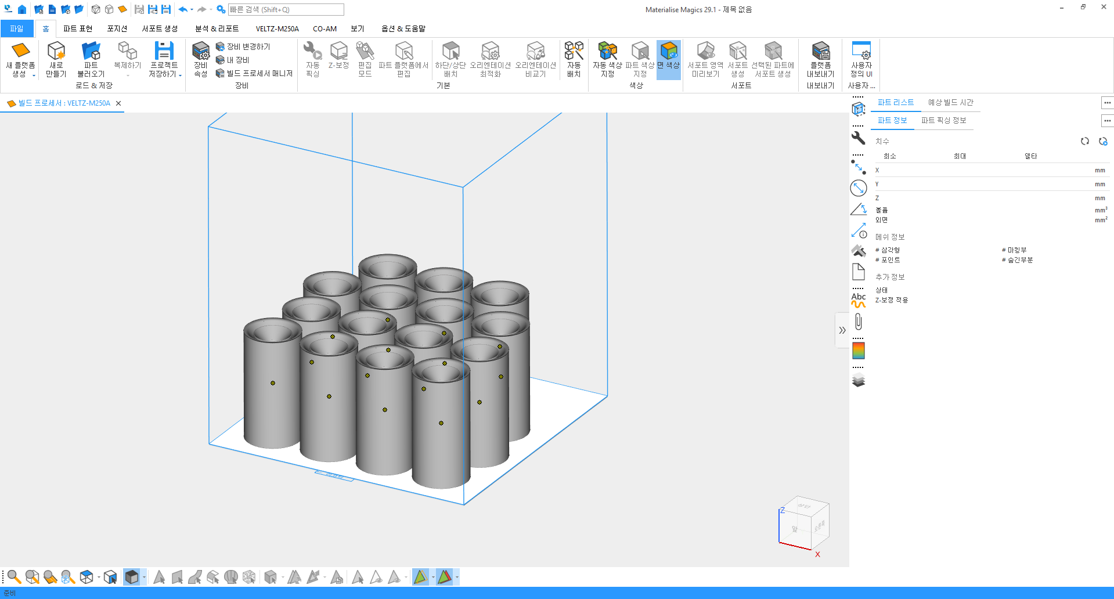Close the 빌드 프로세서 : VELTZ-M250A tab
The height and width of the screenshot is (599, 1114).
point(119,103)
